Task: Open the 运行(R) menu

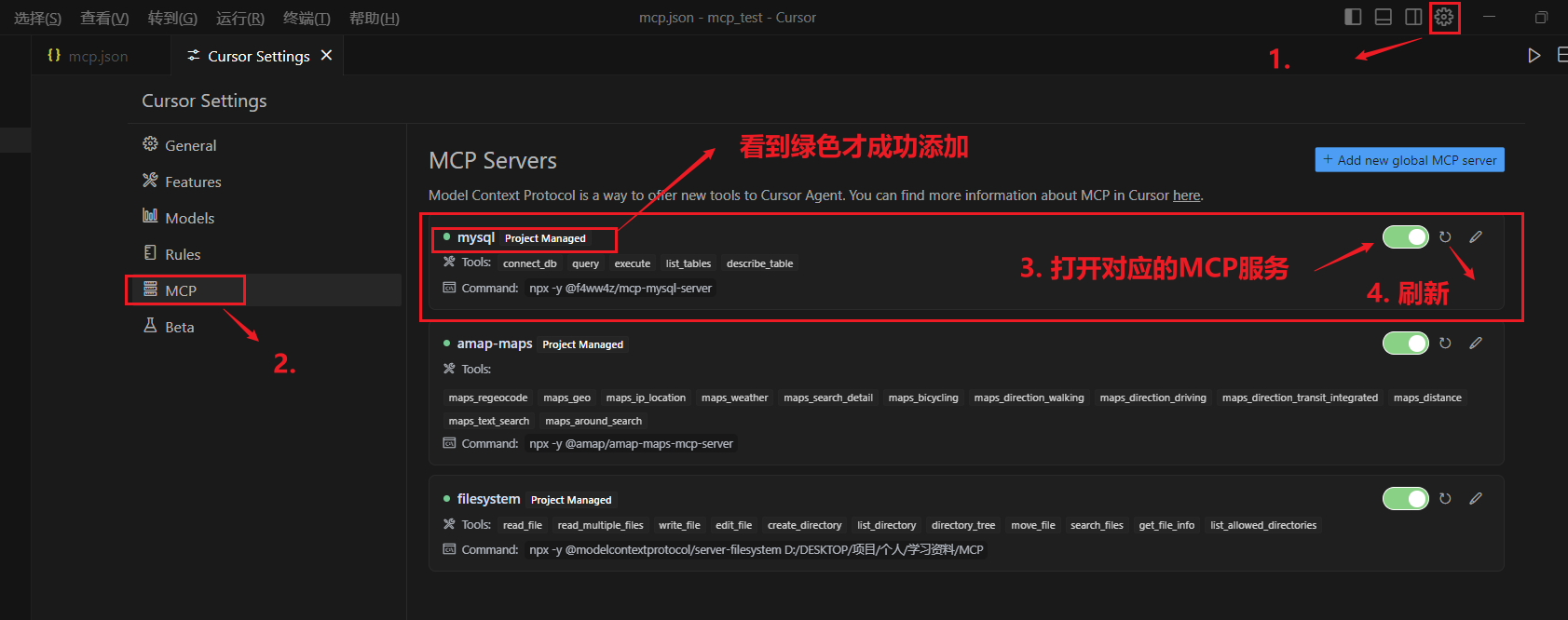Action: pos(240,19)
